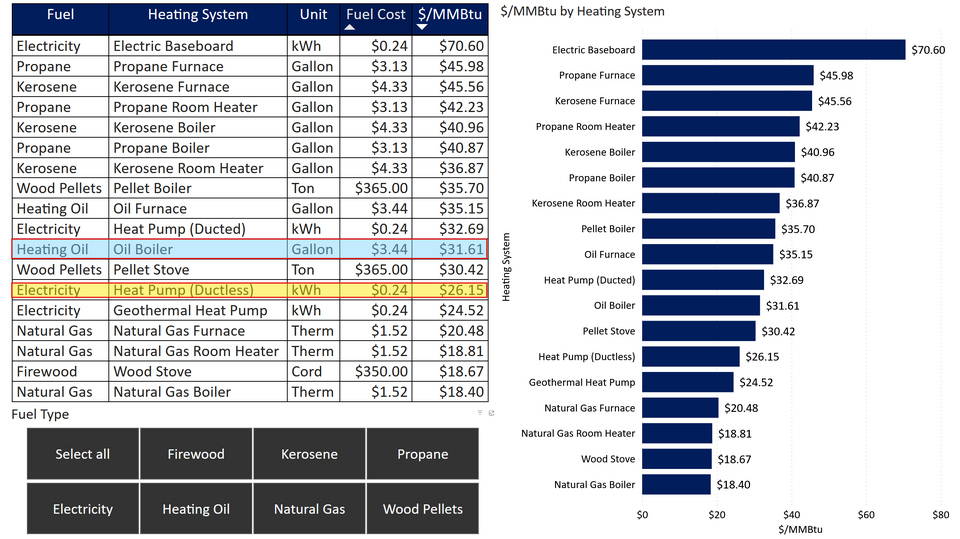Sort table by Fuel column header

tap(61, 16)
